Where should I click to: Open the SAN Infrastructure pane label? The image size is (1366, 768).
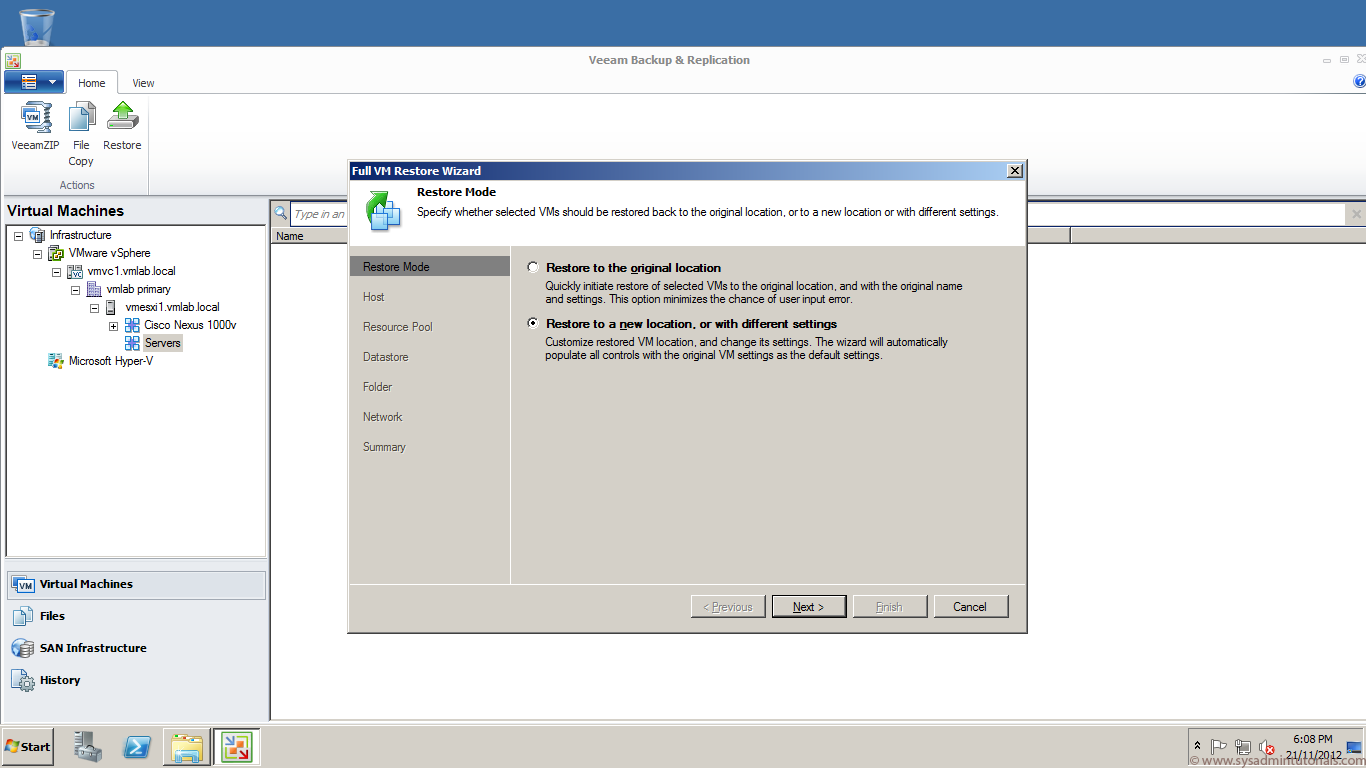93,648
